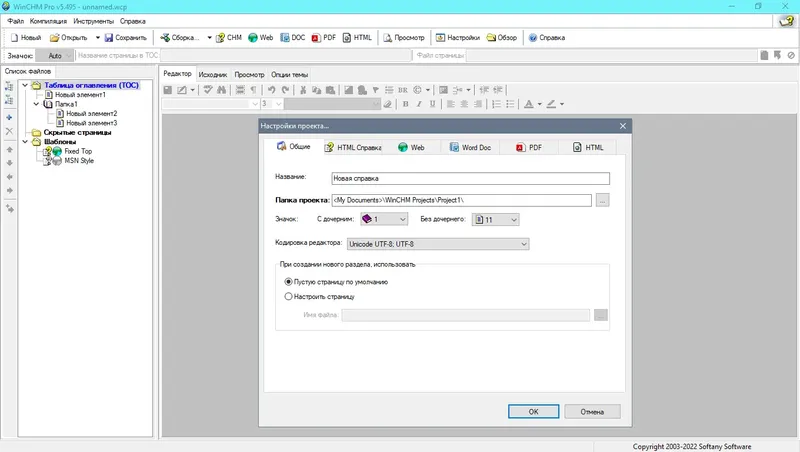The image size is (800, 452).
Task: Click the Сохранить save icon
Action: point(109,38)
